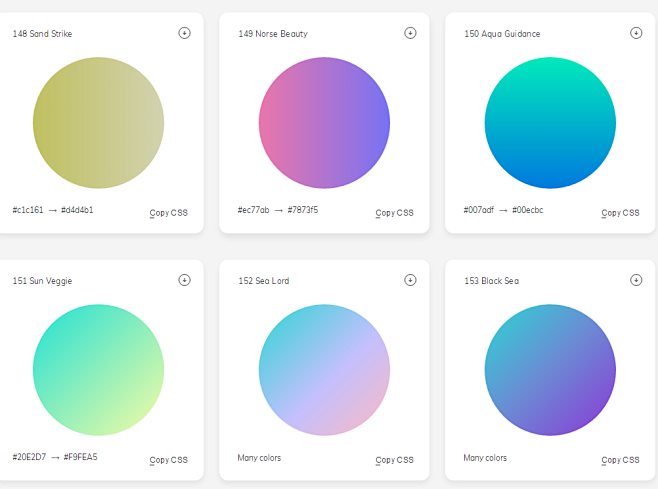The height and width of the screenshot is (489, 658).
Task: Select the Norse Beauty gradient circle
Action: [324, 123]
